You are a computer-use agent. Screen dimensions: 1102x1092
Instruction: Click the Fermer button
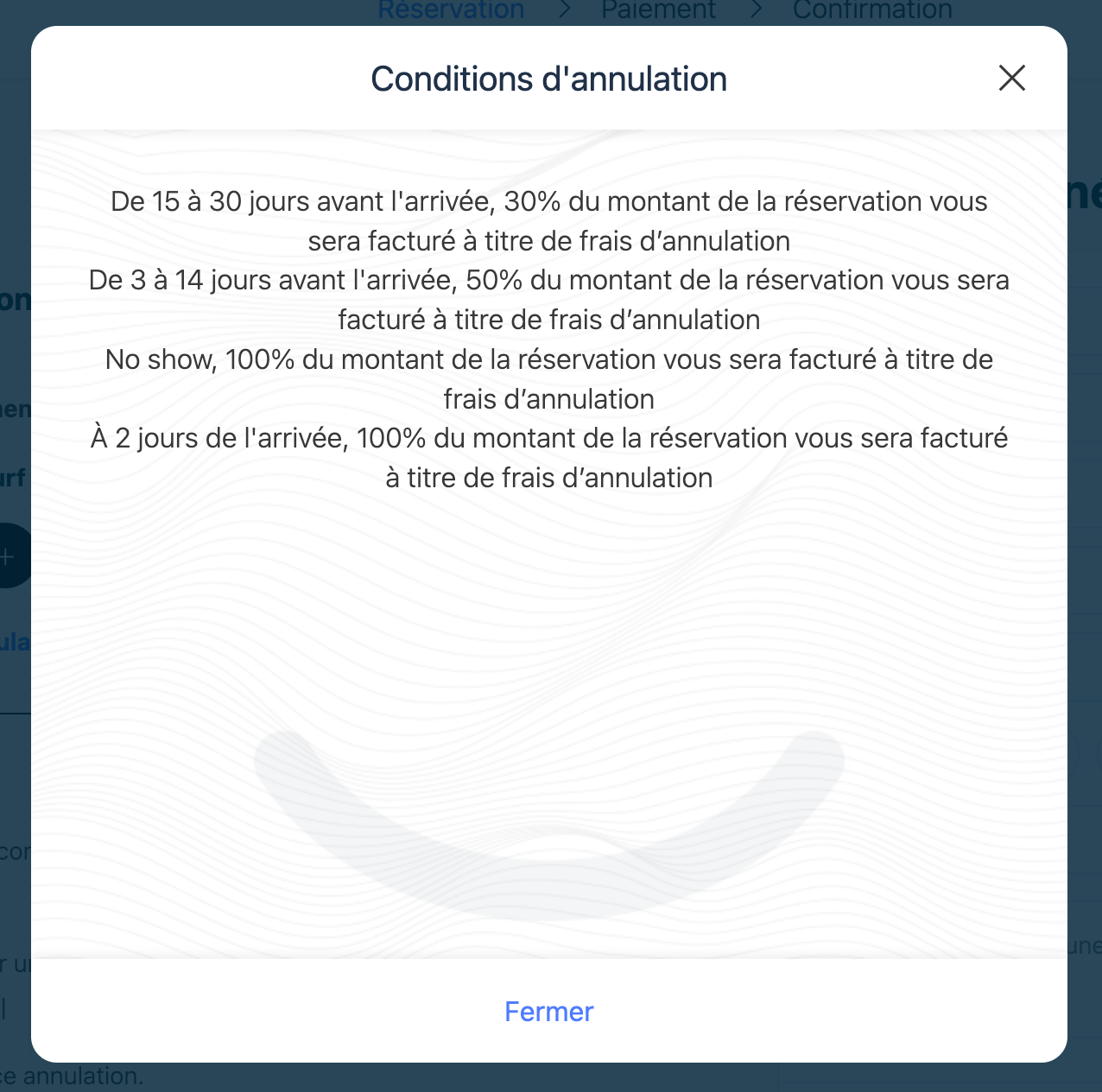[x=548, y=1011]
